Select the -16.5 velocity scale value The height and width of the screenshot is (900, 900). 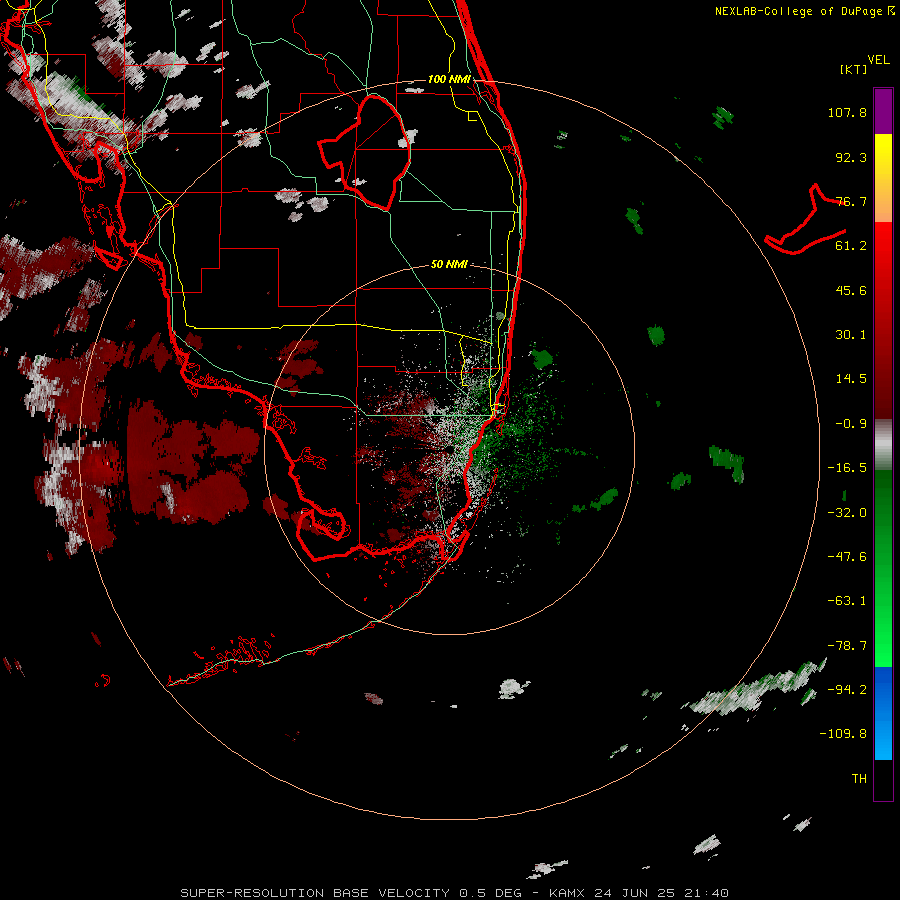[x=847, y=468]
